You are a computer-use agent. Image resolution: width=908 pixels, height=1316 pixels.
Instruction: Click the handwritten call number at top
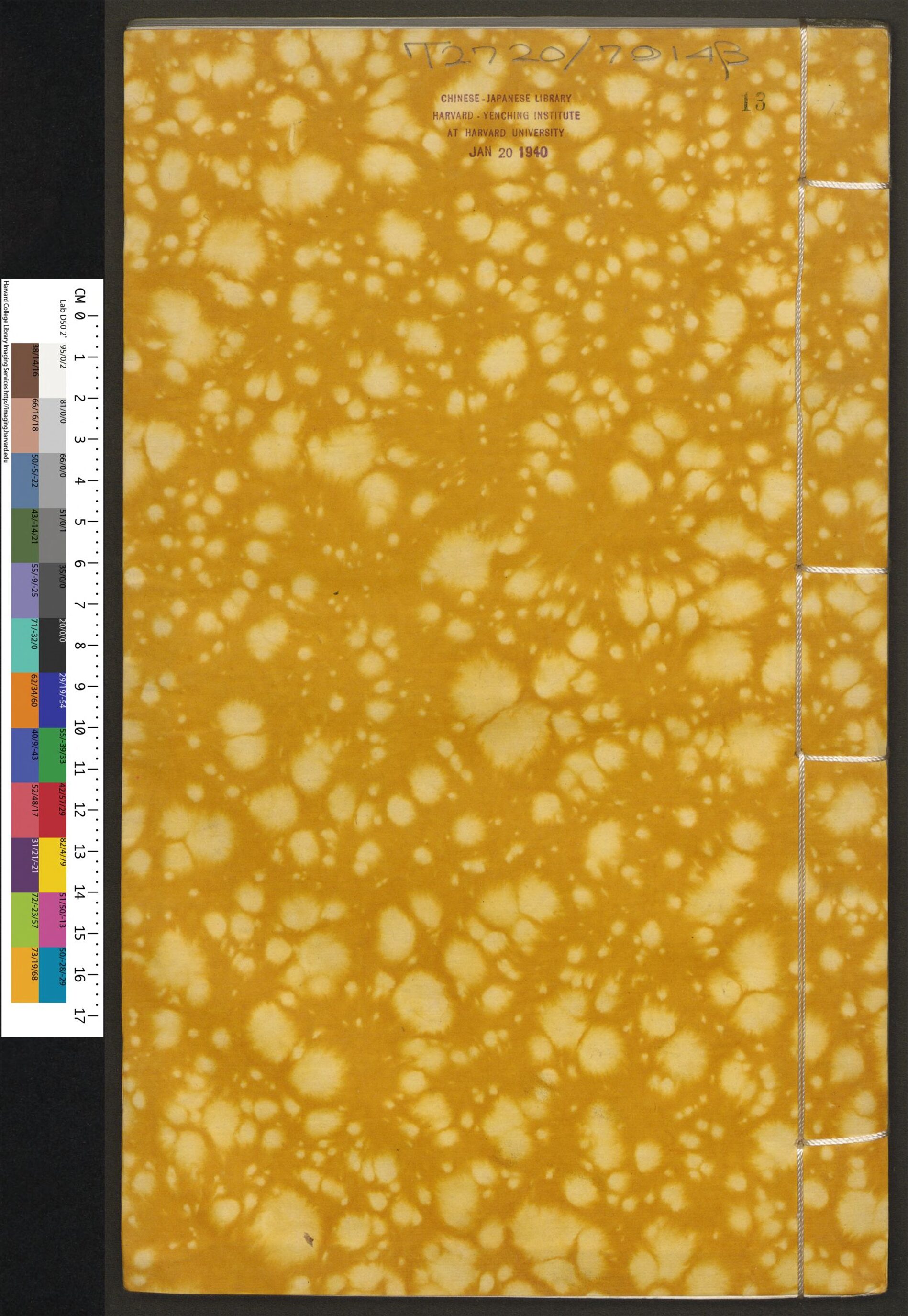574,58
